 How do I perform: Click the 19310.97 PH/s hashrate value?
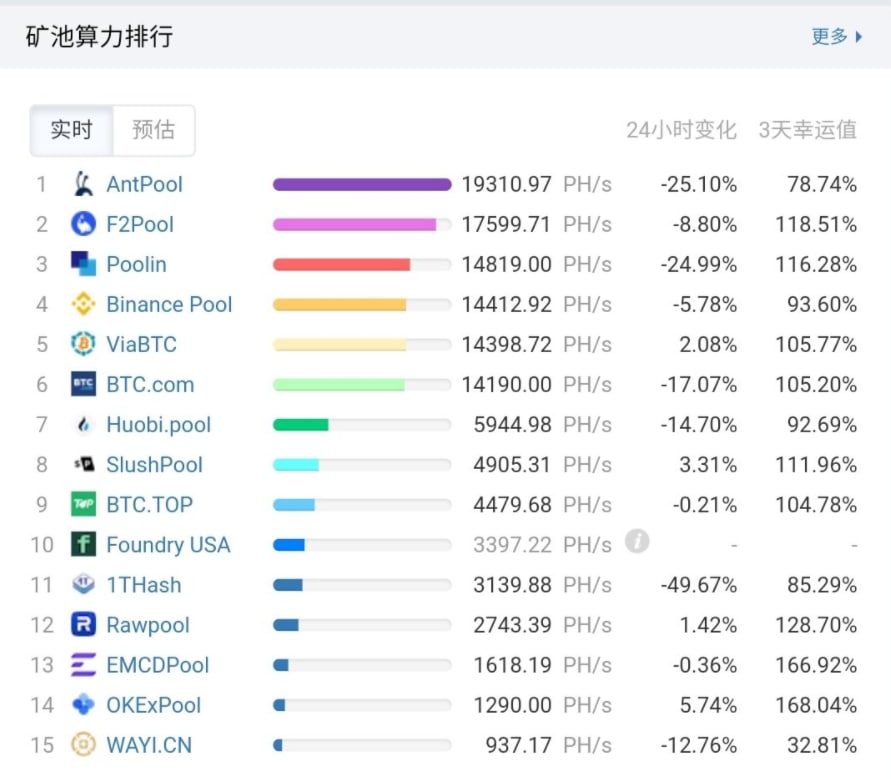click(x=536, y=184)
